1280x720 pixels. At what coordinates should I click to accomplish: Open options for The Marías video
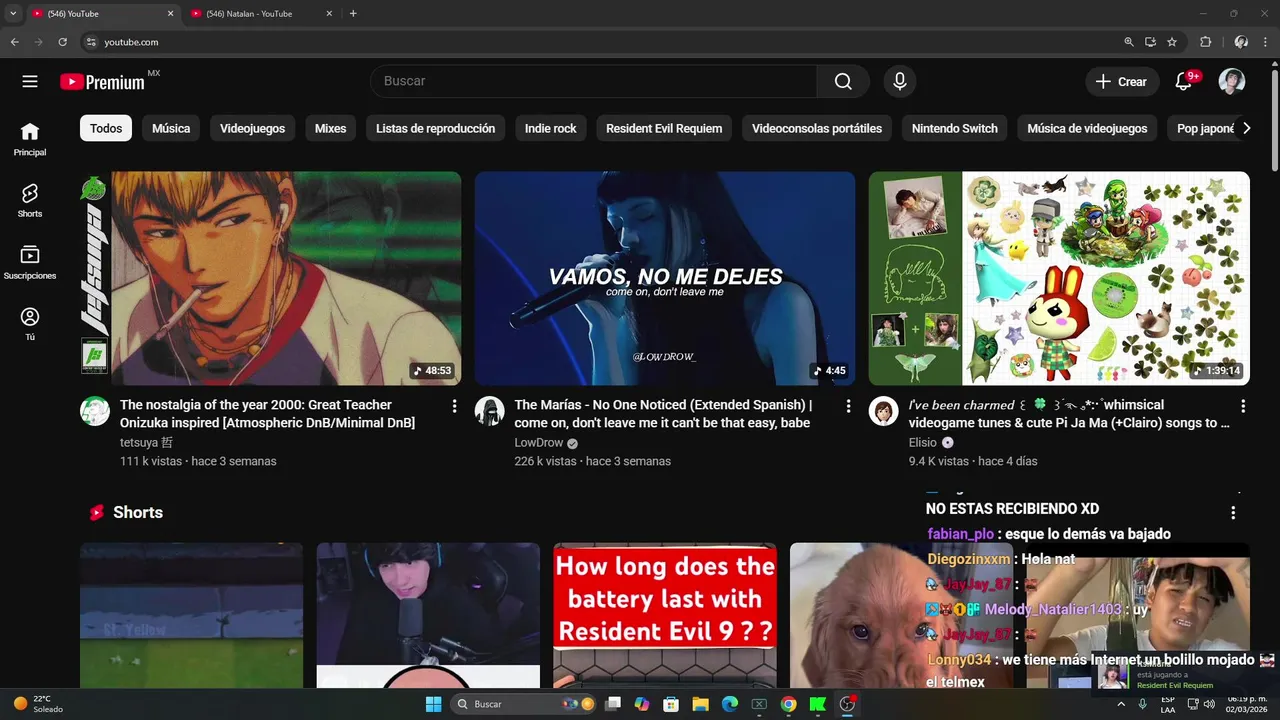click(848, 406)
